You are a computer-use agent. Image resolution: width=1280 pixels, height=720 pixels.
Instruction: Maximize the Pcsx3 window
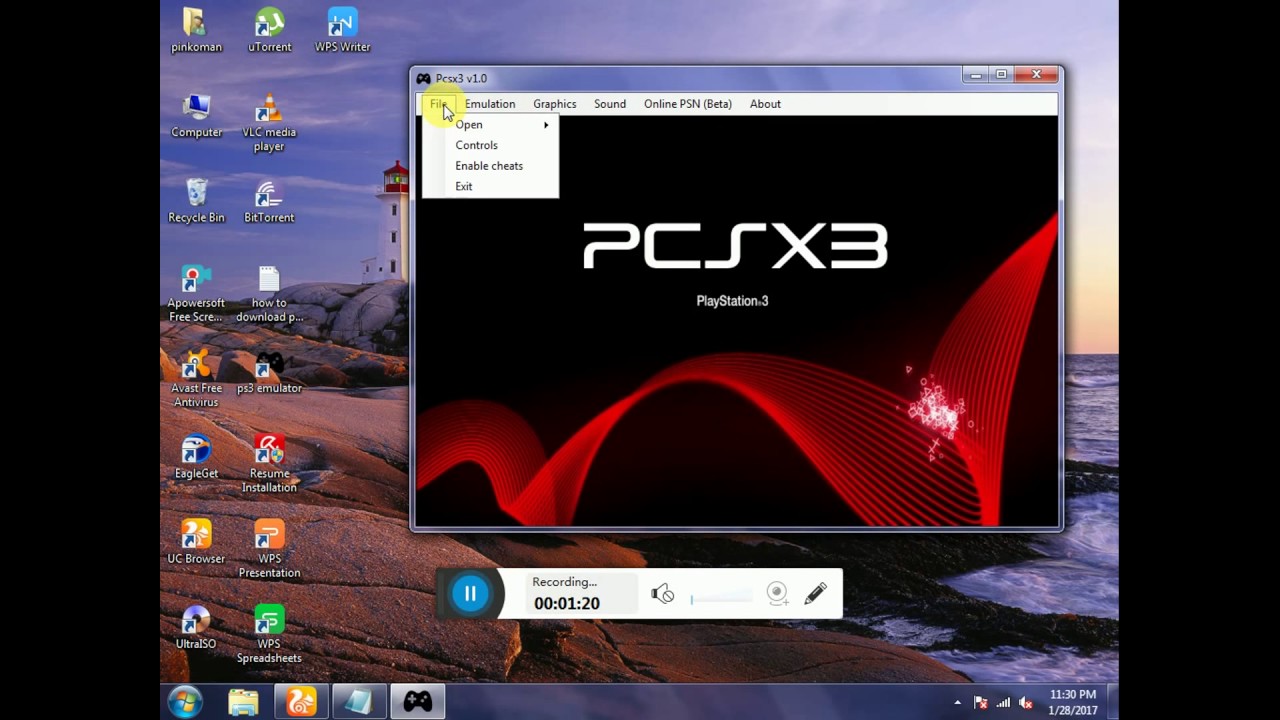[1001, 75]
